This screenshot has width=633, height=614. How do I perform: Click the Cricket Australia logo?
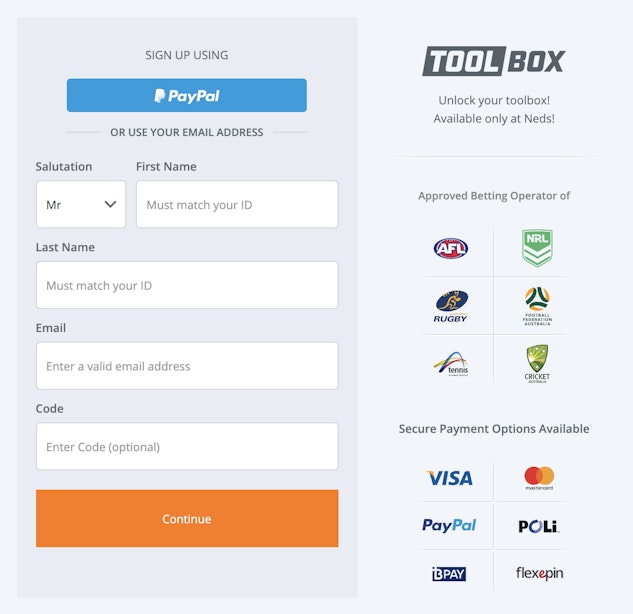click(537, 363)
